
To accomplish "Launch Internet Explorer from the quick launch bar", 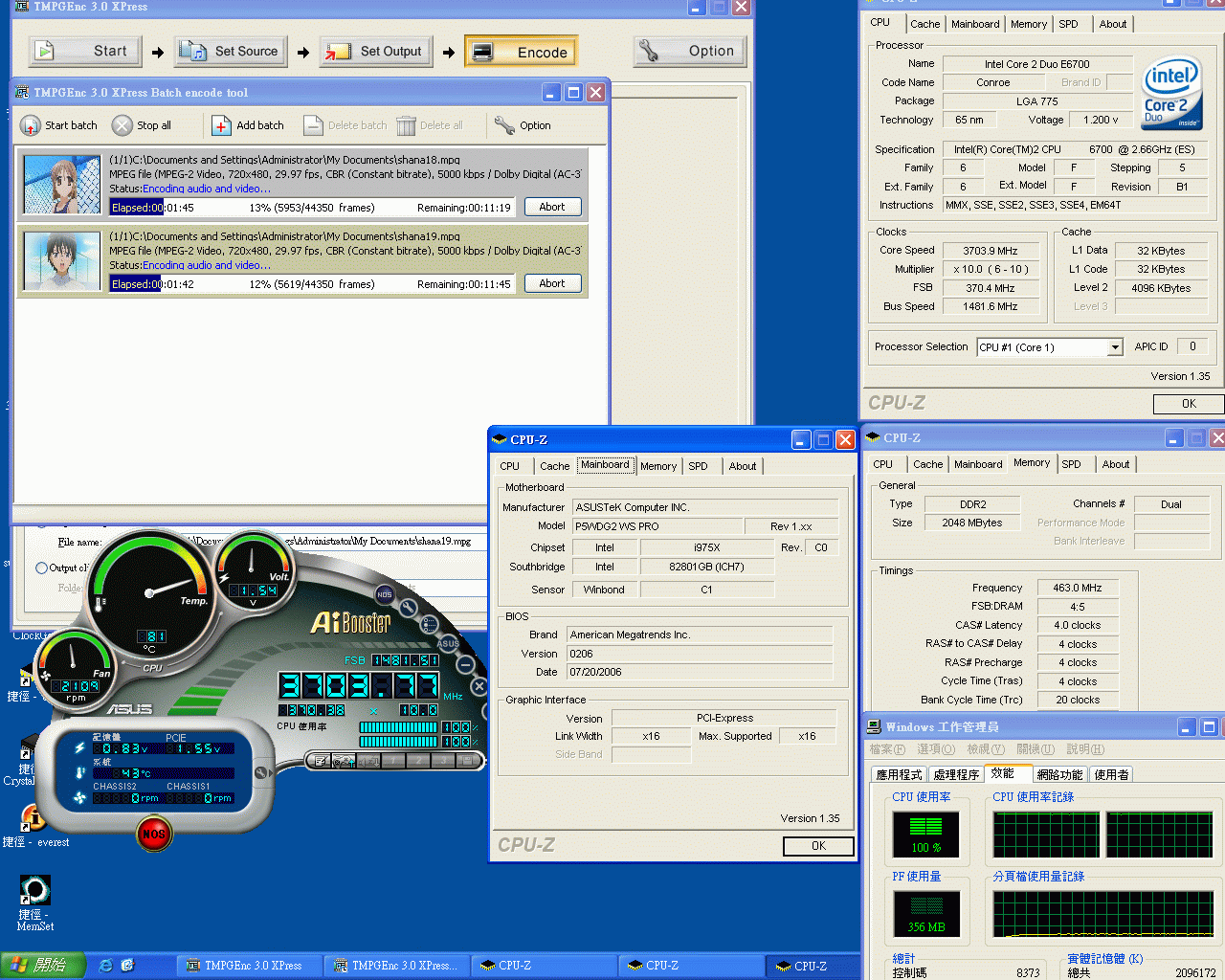I will click(x=105, y=966).
